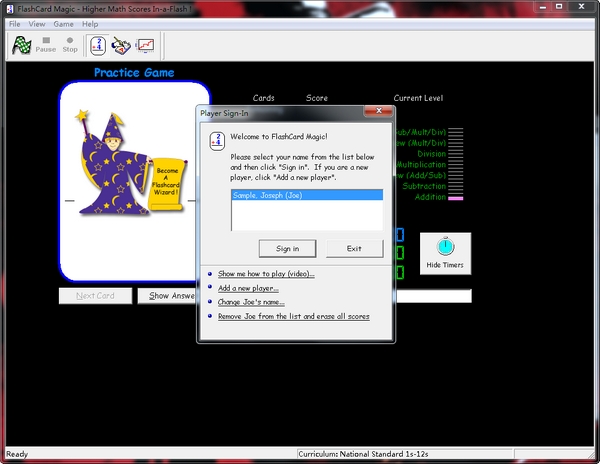Viewport: 600px width, 464px height.
Task: Open Show me how to play video link
Action: tap(266, 274)
